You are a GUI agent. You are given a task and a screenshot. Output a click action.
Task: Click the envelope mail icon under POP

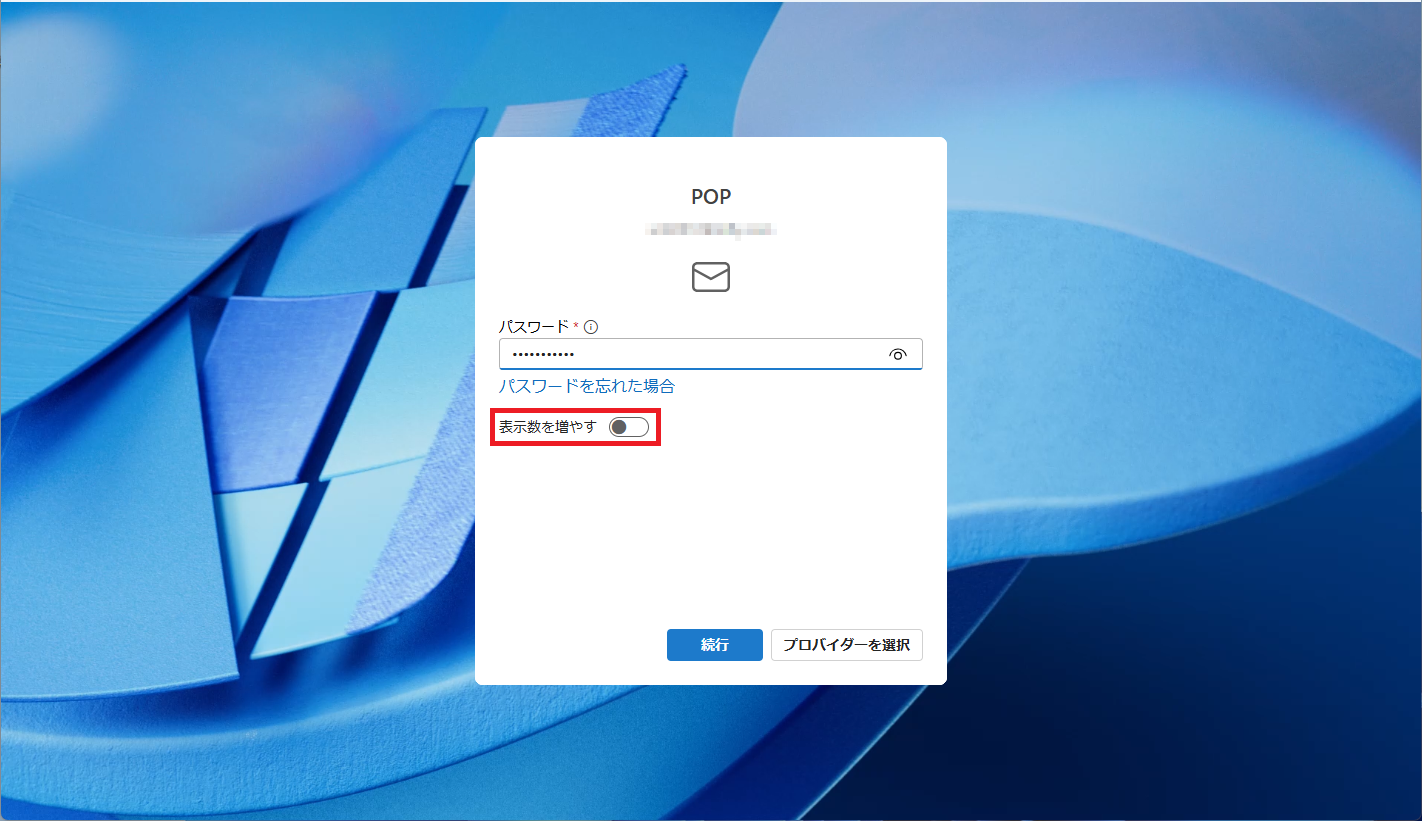711,277
